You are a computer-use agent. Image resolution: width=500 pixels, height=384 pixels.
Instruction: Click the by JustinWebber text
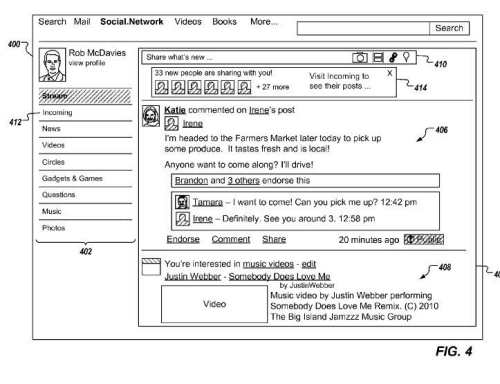tap(307, 285)
